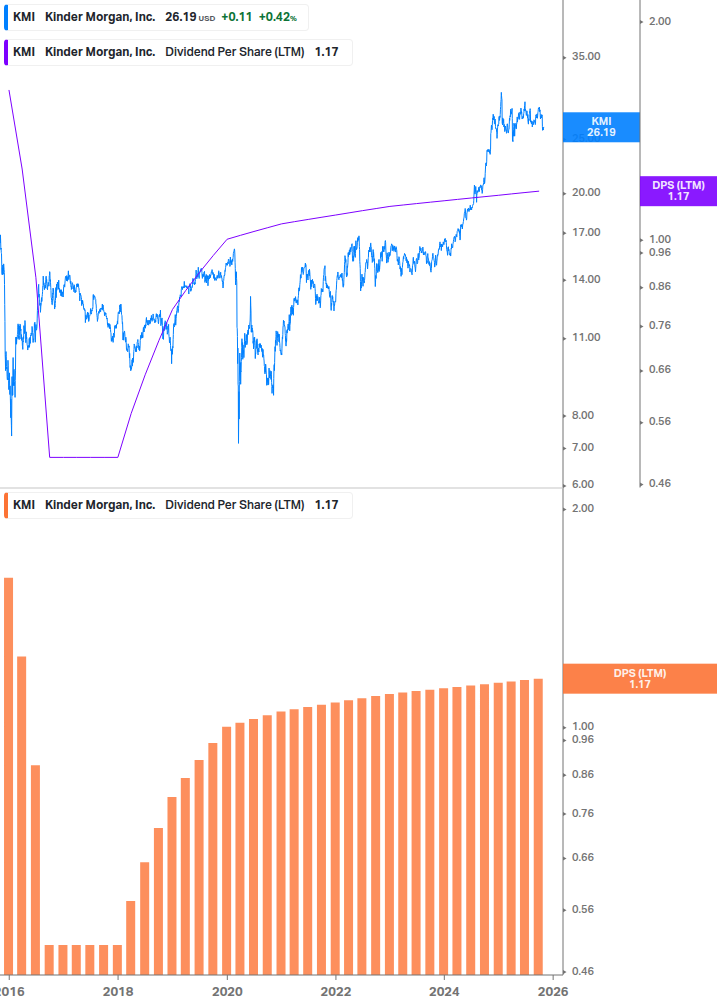Open the orange Dividend Per Share (LTM) legend
The width and height of the screenshot is (717, 1005).
[x=177, y=505]
